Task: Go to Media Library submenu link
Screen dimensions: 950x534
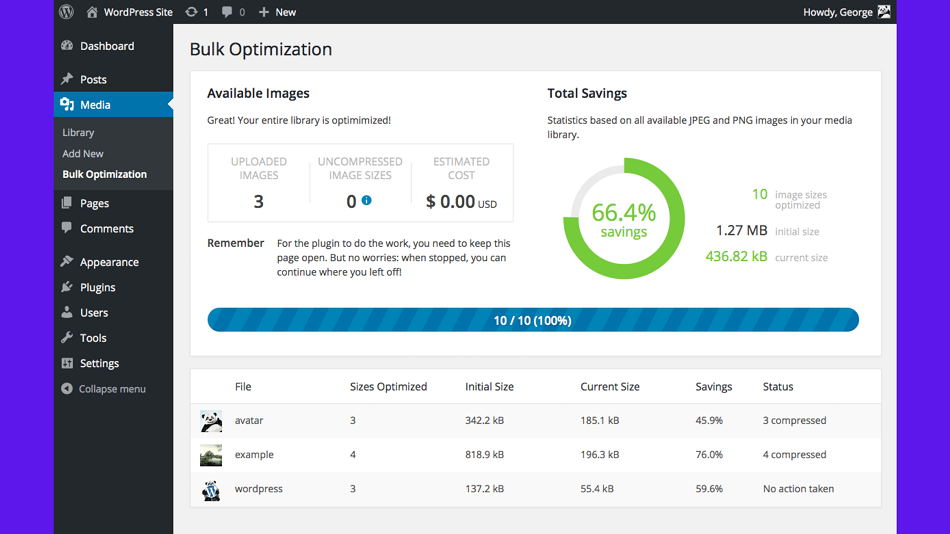Action: 78,132
